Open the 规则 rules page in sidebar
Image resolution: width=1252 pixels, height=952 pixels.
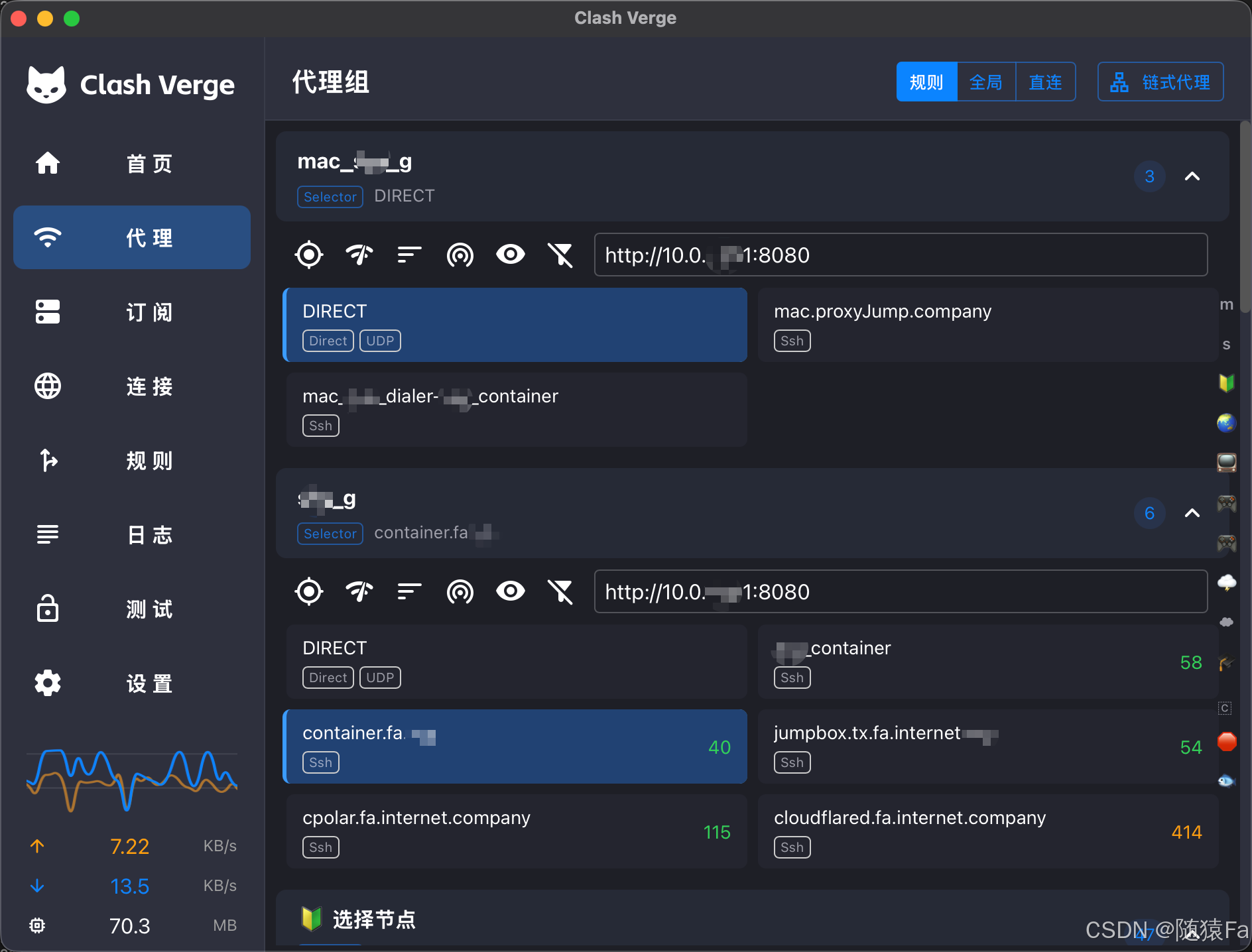pos(132,460)
